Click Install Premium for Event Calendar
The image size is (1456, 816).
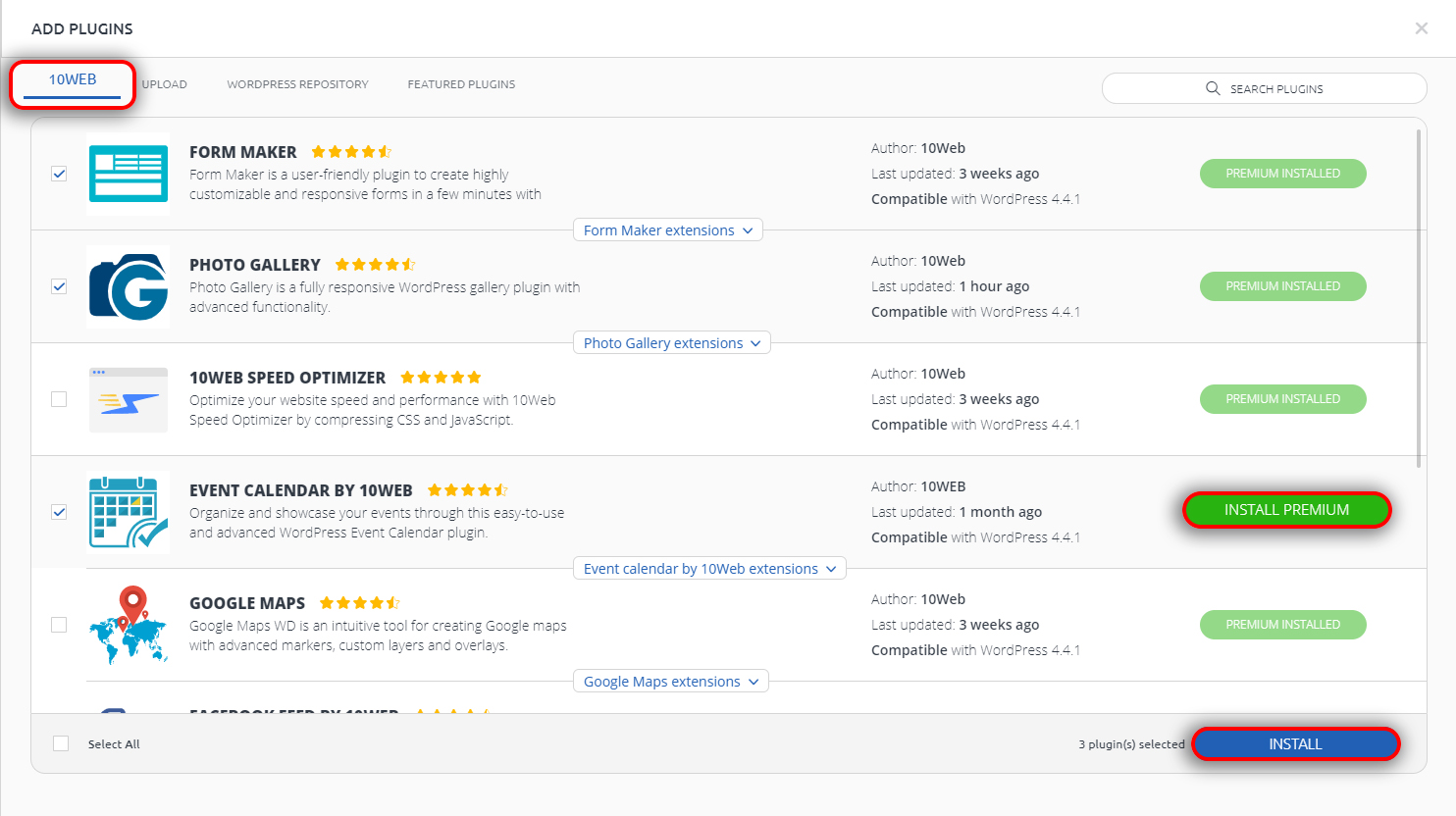1286,510
